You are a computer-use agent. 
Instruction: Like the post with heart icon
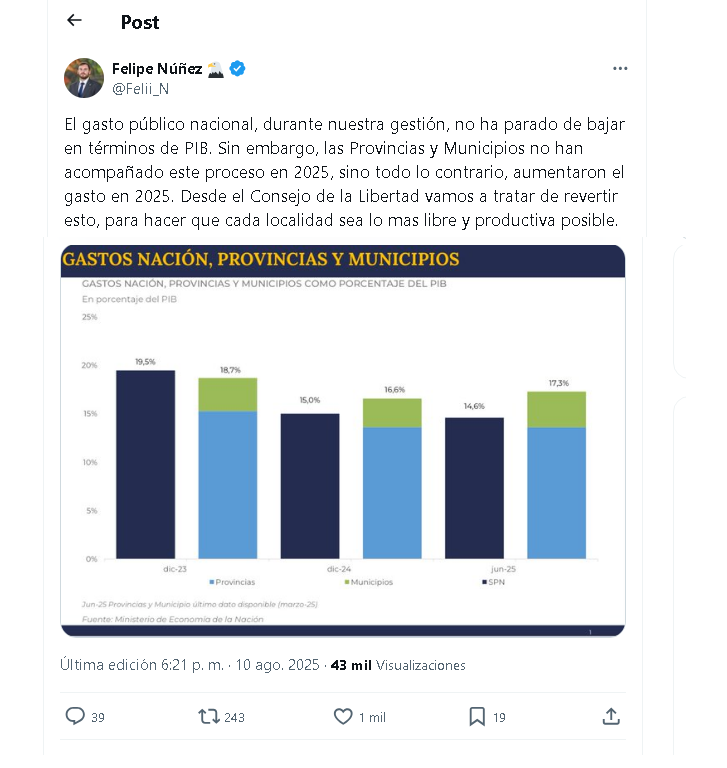tap(343, 716)
